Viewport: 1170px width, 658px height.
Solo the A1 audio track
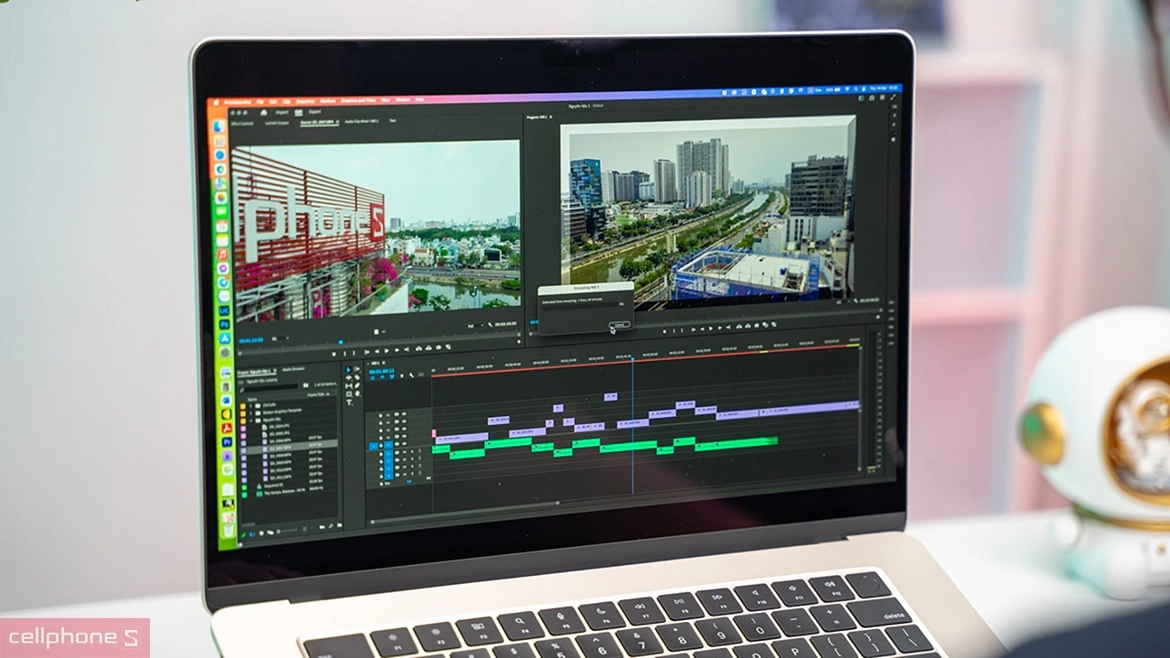pyautogui.click(x=404, y=454)
